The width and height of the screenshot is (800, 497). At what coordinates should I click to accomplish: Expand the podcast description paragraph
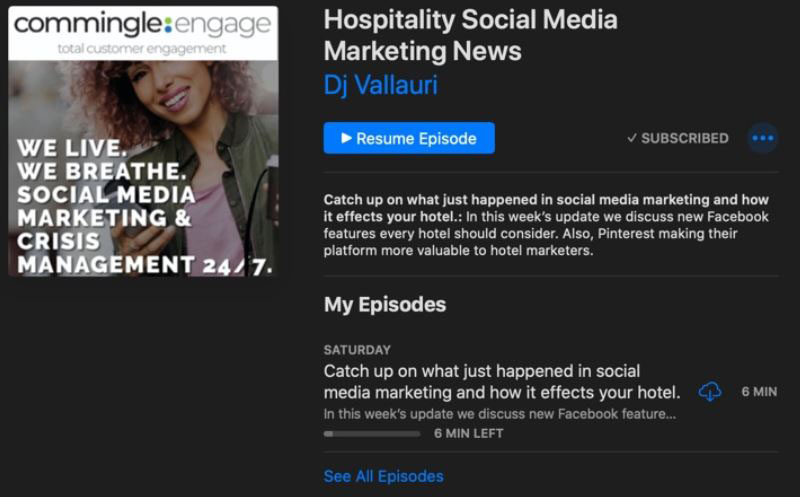(546, 225)
